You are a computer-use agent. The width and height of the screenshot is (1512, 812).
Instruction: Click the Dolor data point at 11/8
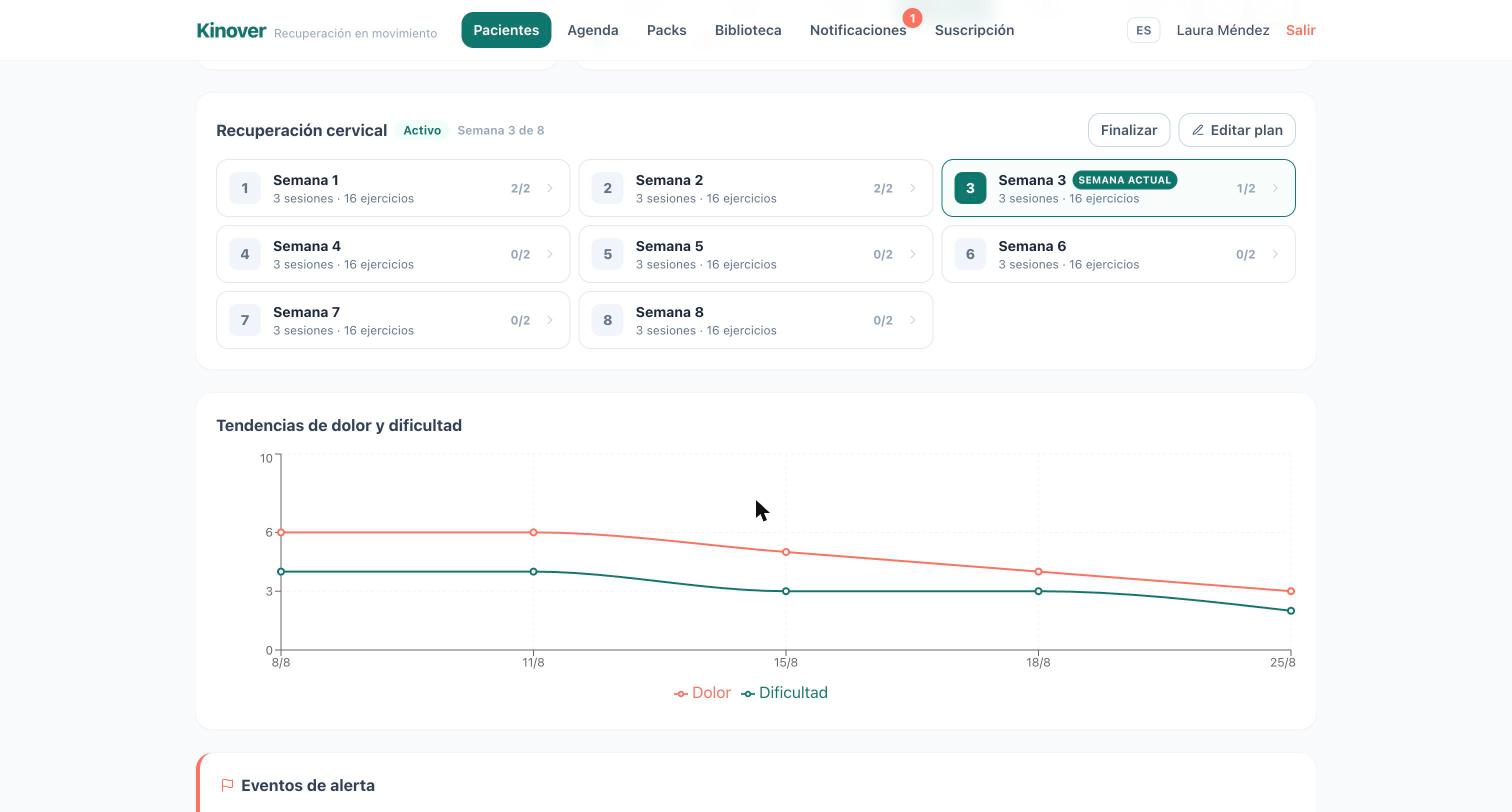(x=534, y=532)
